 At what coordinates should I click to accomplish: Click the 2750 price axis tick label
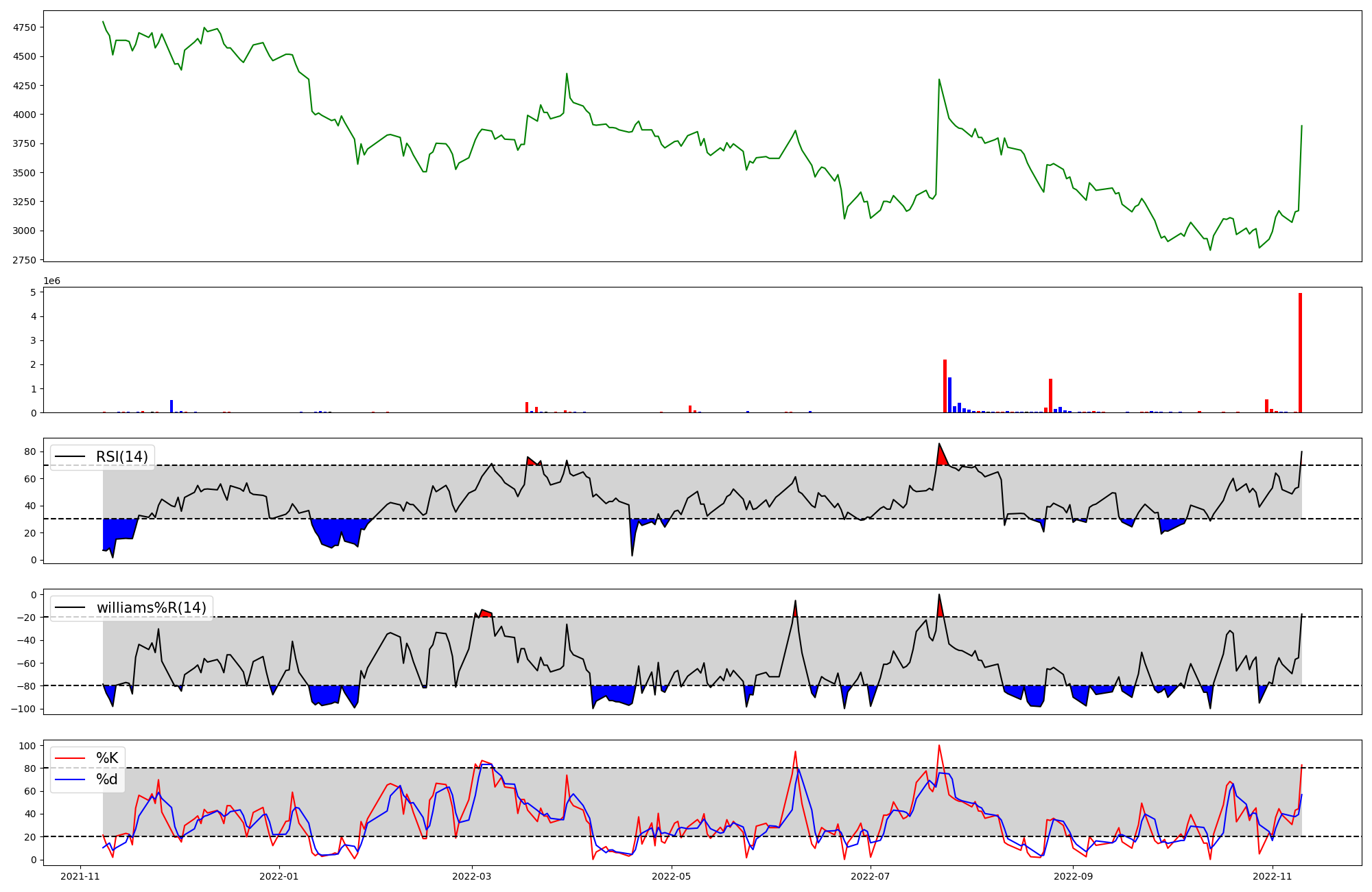(x=24, y=260)
